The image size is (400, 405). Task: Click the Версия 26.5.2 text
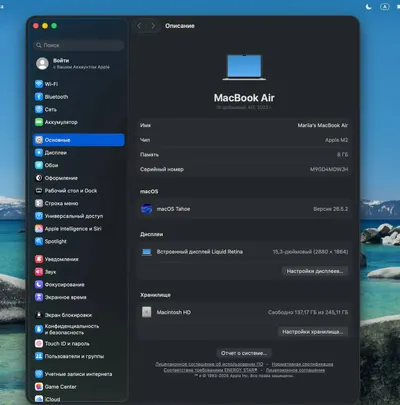click(x=330, y=209)
